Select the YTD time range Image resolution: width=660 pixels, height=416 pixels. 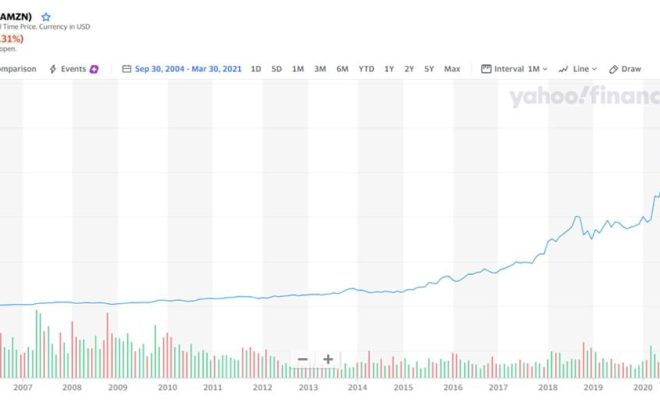[x=366, y=69]
